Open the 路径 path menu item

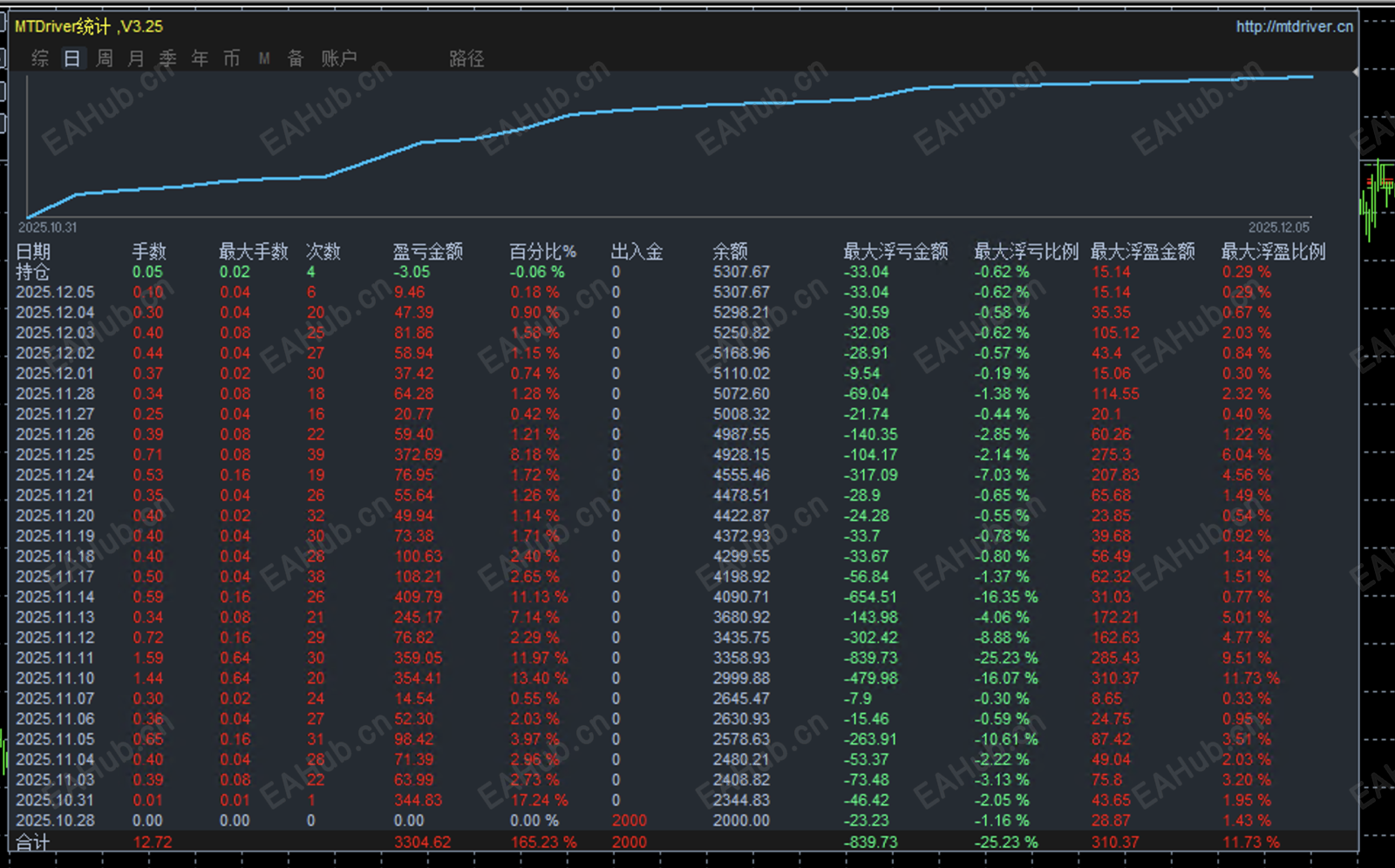pos(467,58)
